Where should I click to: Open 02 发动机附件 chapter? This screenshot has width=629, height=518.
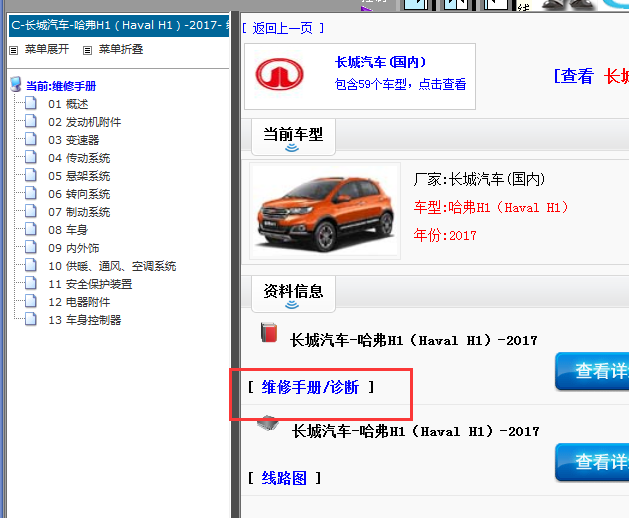[85, 122]
